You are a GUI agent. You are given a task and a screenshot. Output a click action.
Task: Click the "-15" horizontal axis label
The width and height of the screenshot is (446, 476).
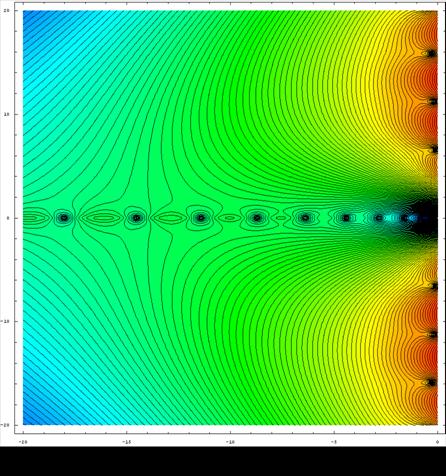126,442
